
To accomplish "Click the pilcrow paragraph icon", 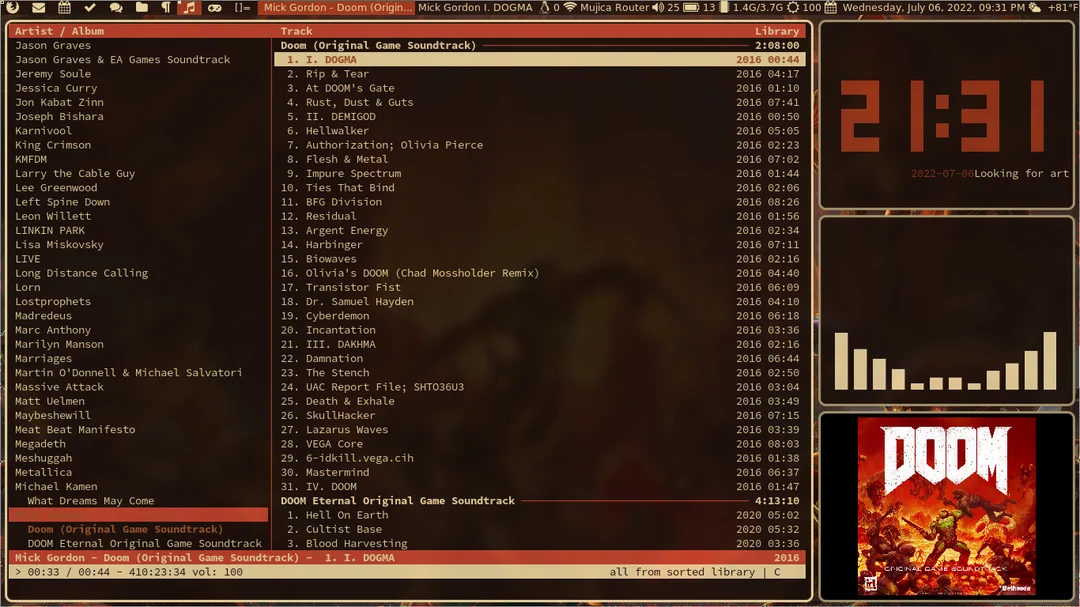I will click(166, 8).
